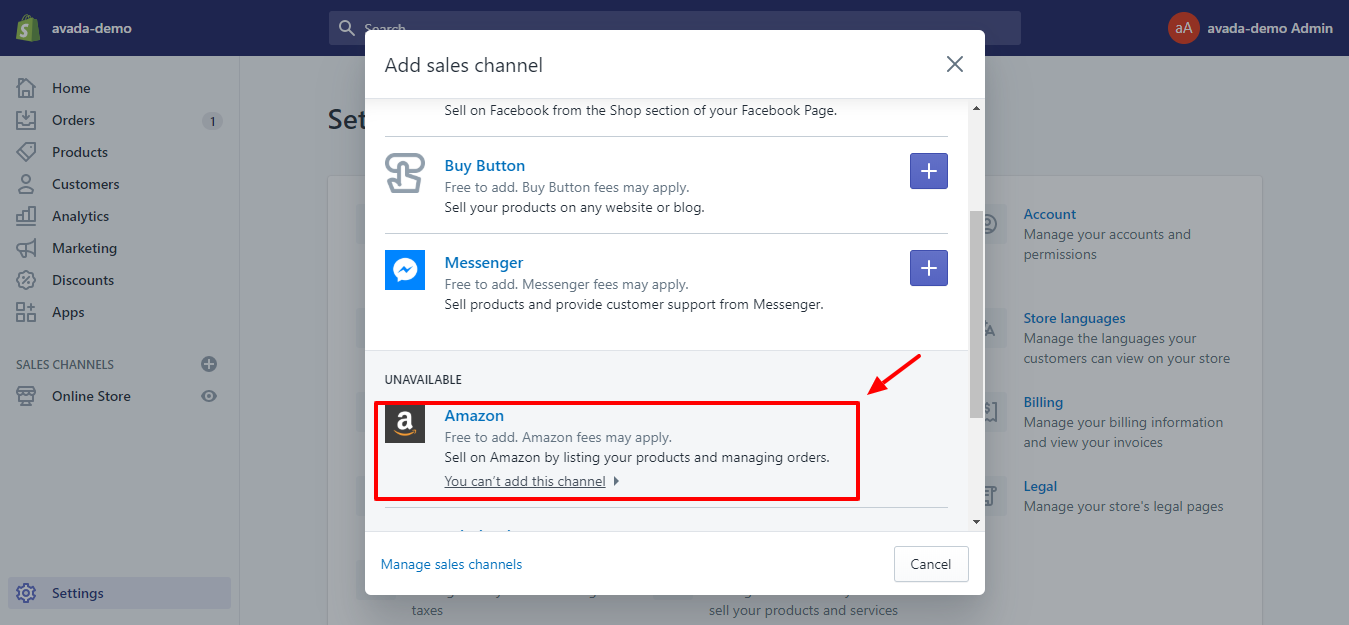Viewport: 1349px width, 625px height.
Task: Click the Messenger logo icon
Action: 405,270
